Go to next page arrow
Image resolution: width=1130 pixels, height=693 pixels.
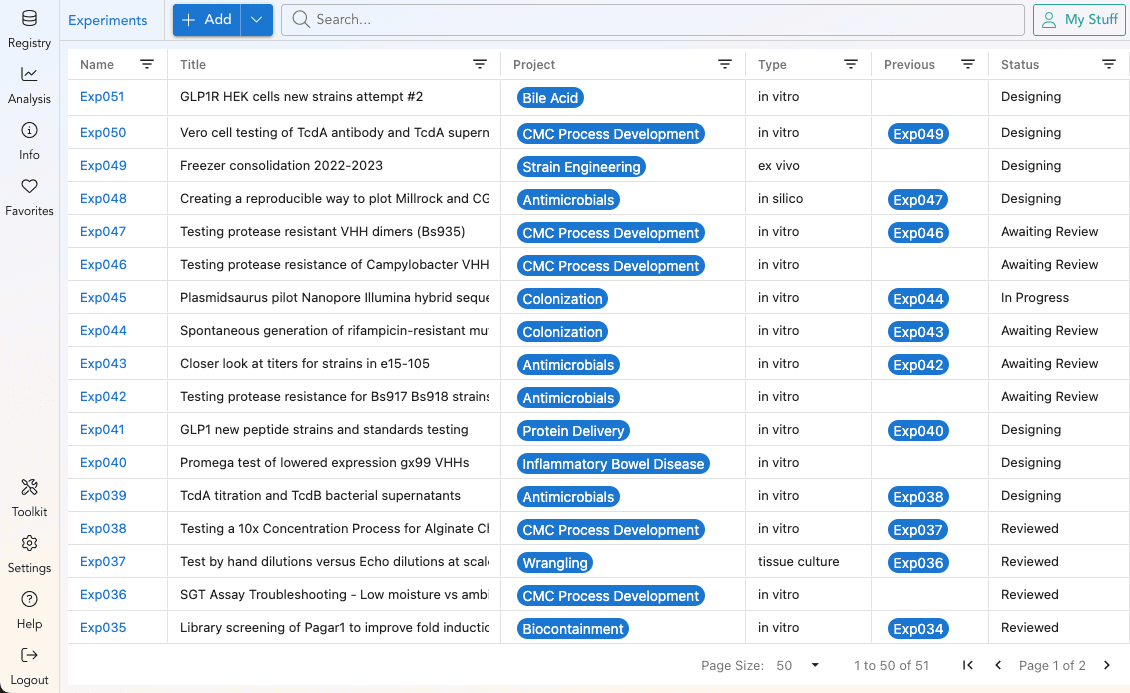click(1107, 666)
